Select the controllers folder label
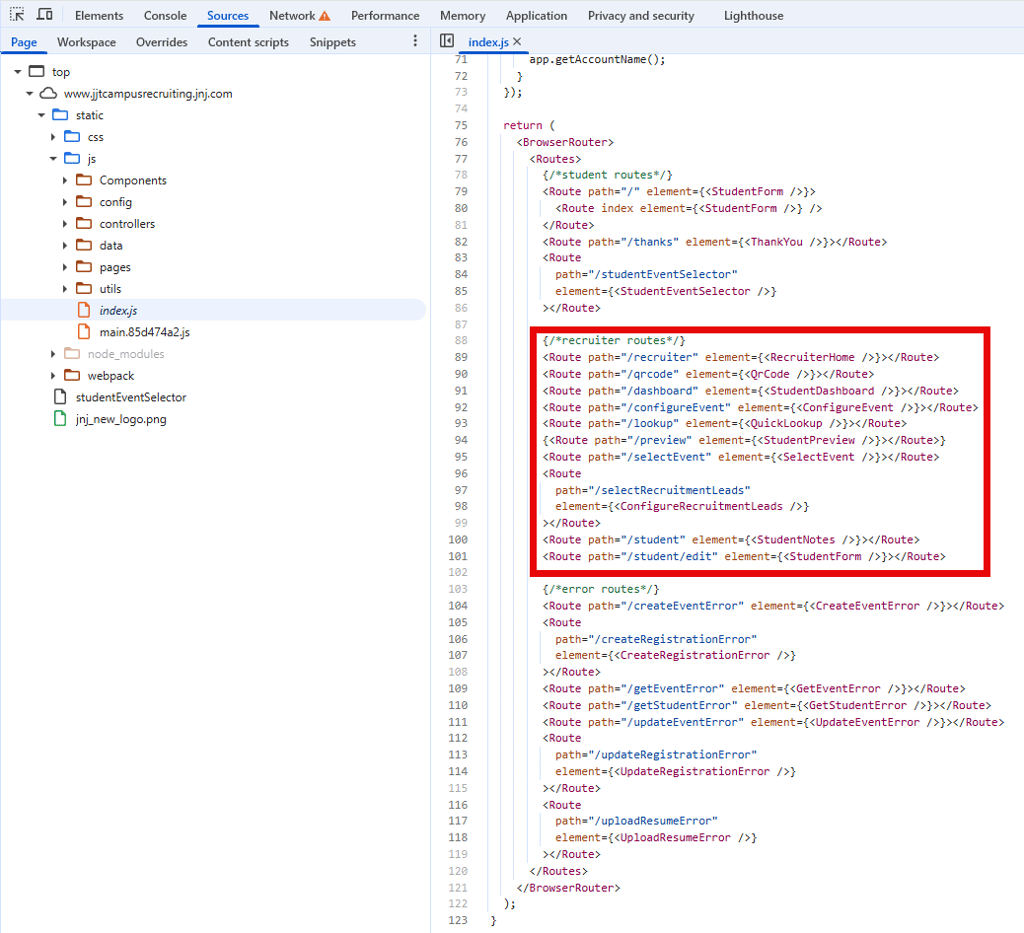Viewport: 1024px width, 933px height. point(127,224)
